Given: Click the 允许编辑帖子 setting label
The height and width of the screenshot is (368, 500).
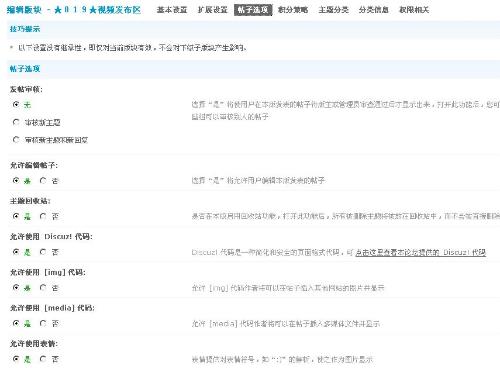Looking at the screenshot, I should click(x=34, y=165).
